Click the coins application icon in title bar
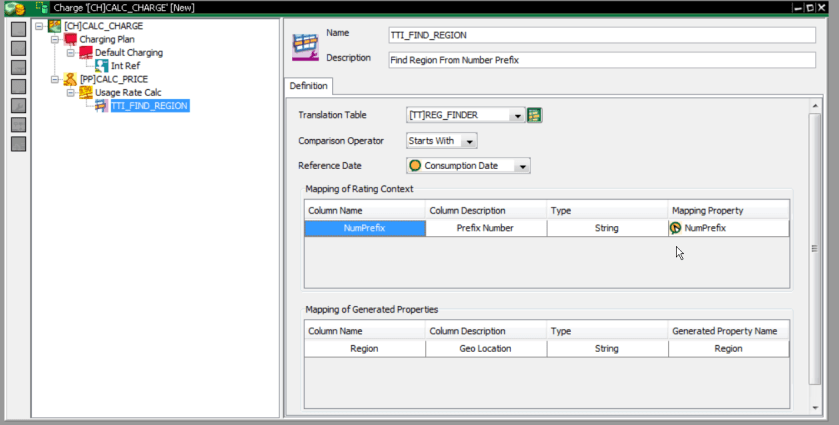 pos(12,7)
